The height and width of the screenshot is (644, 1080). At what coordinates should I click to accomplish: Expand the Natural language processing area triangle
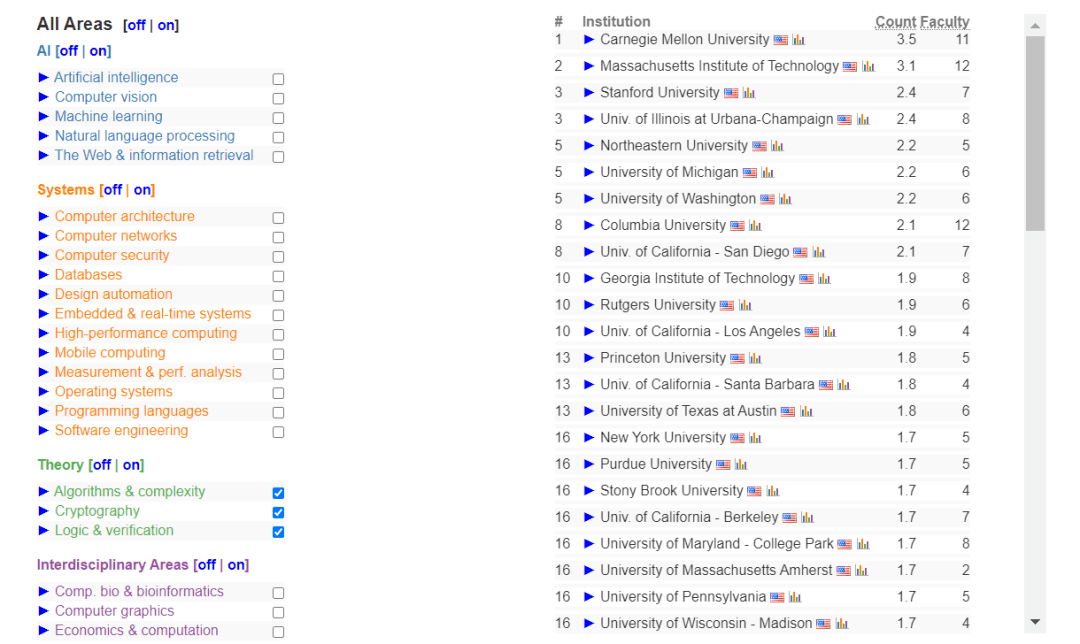[43, 136]
